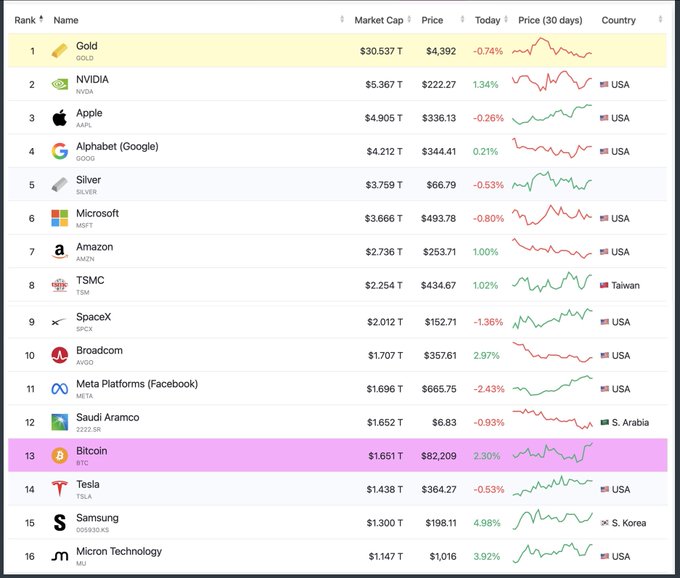Click Amazon change 1.00%
Image resolution: width=680 pixels, height=578 pixels.
(x=485, y=252)
